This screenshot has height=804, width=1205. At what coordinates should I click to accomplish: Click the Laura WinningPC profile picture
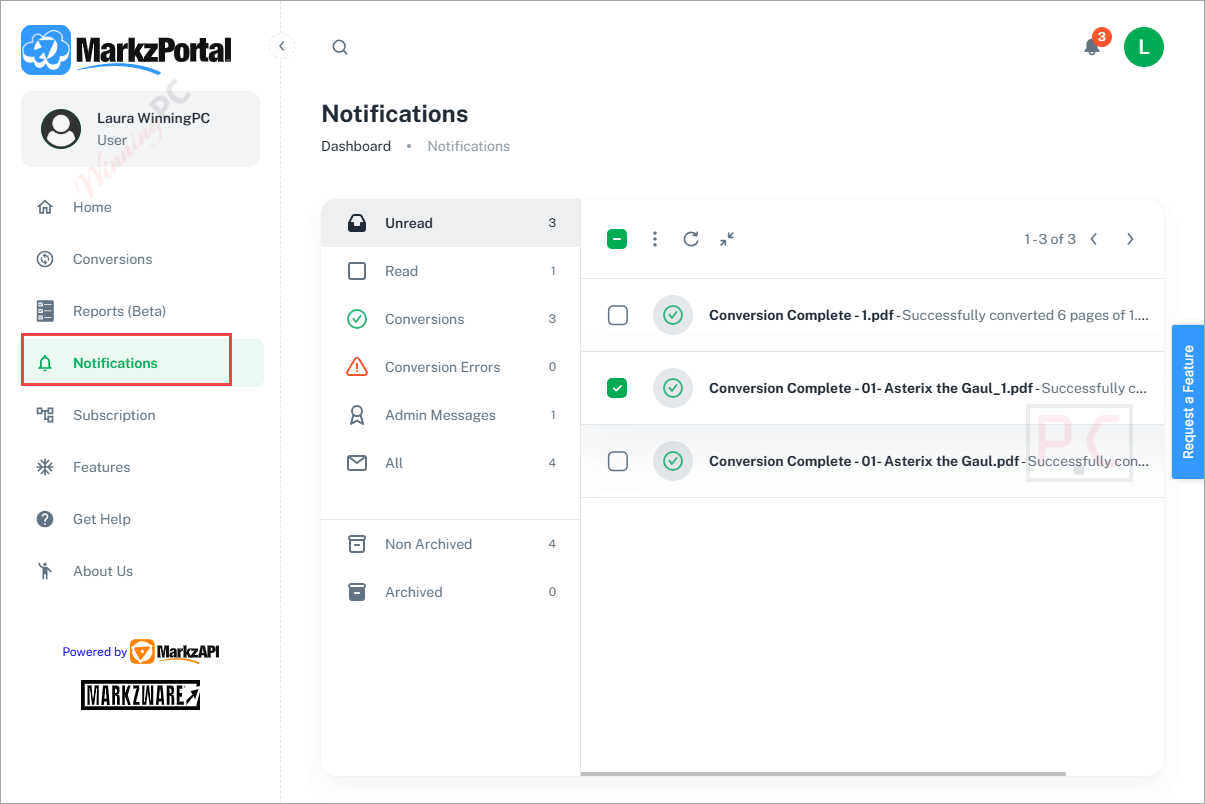click(x=61, y=129)
